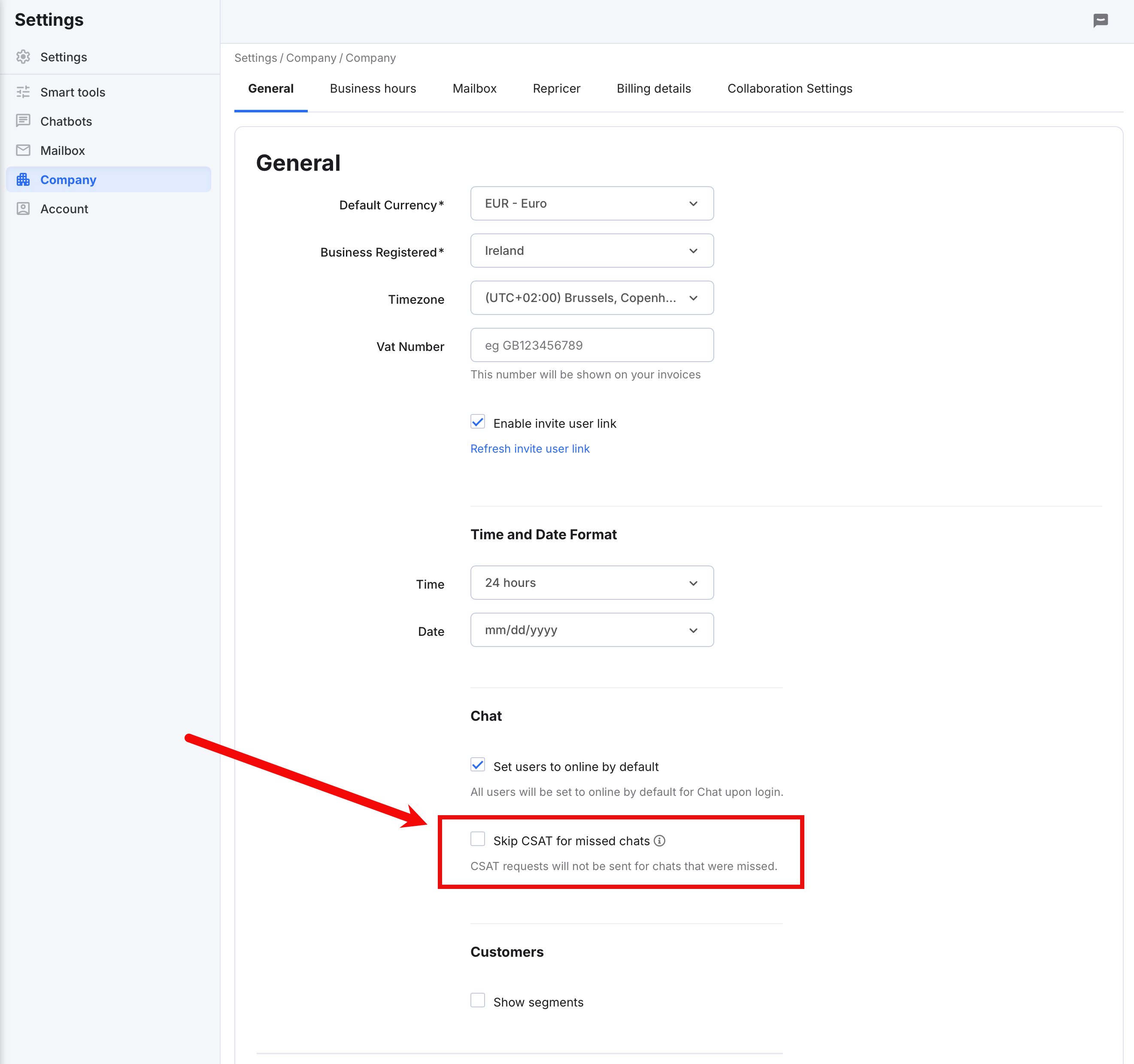Open the Date format dropdown
Screen dimensions: 1134x1064
(591, 630)
